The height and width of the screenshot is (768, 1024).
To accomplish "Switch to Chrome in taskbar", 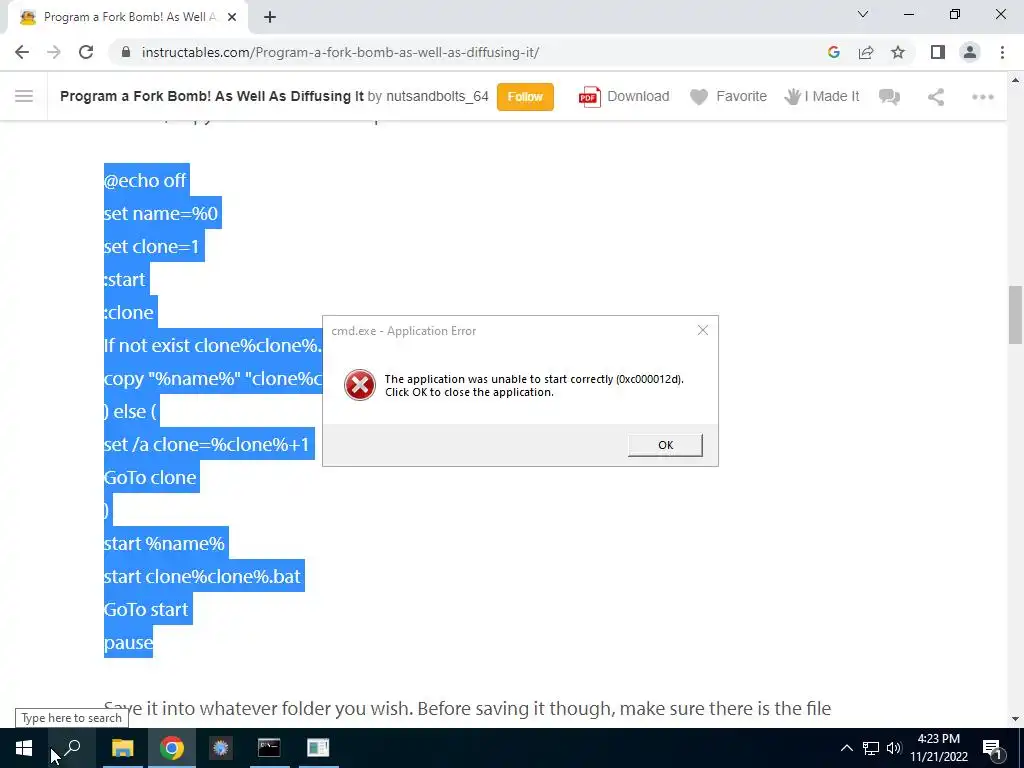I will [171, 748].
